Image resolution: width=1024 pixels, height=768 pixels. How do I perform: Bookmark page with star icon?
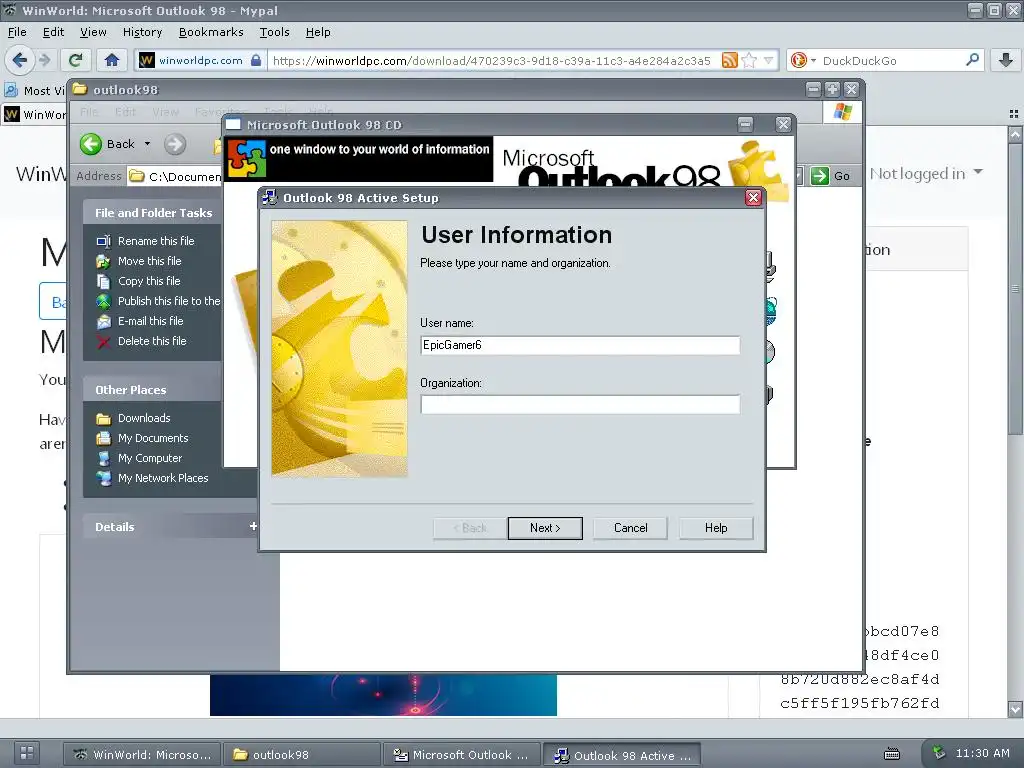pos(749,61)
